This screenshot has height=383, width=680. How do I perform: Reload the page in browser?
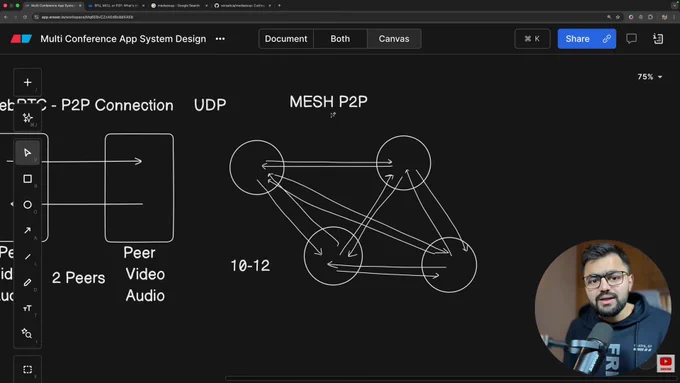25,17
